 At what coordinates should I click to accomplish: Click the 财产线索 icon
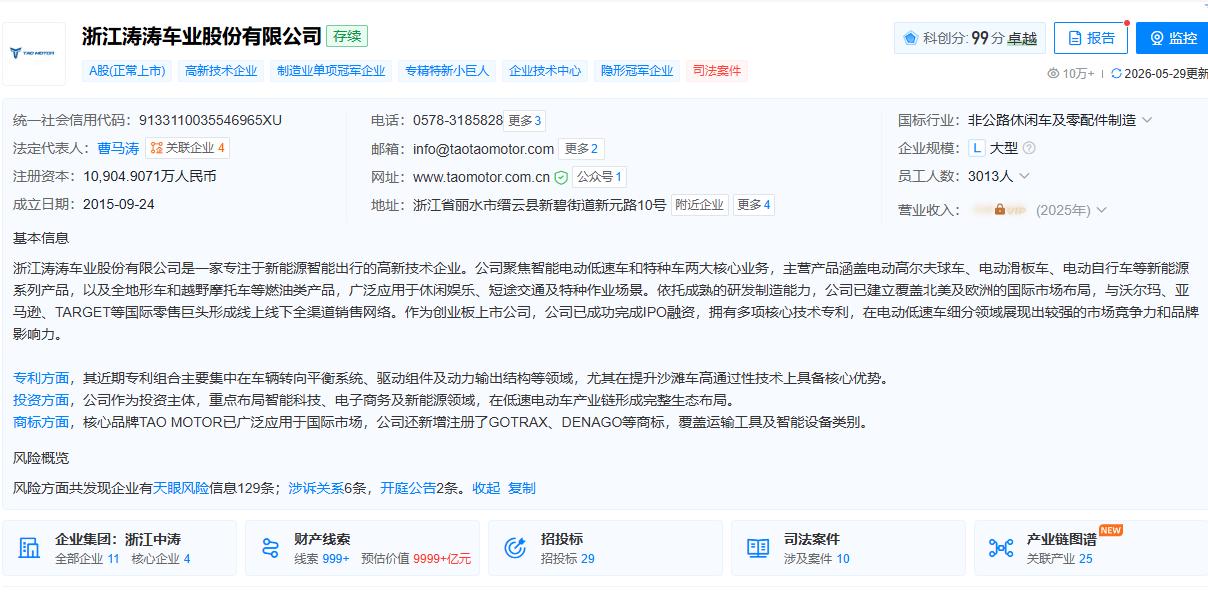click(x=270, y=548)
